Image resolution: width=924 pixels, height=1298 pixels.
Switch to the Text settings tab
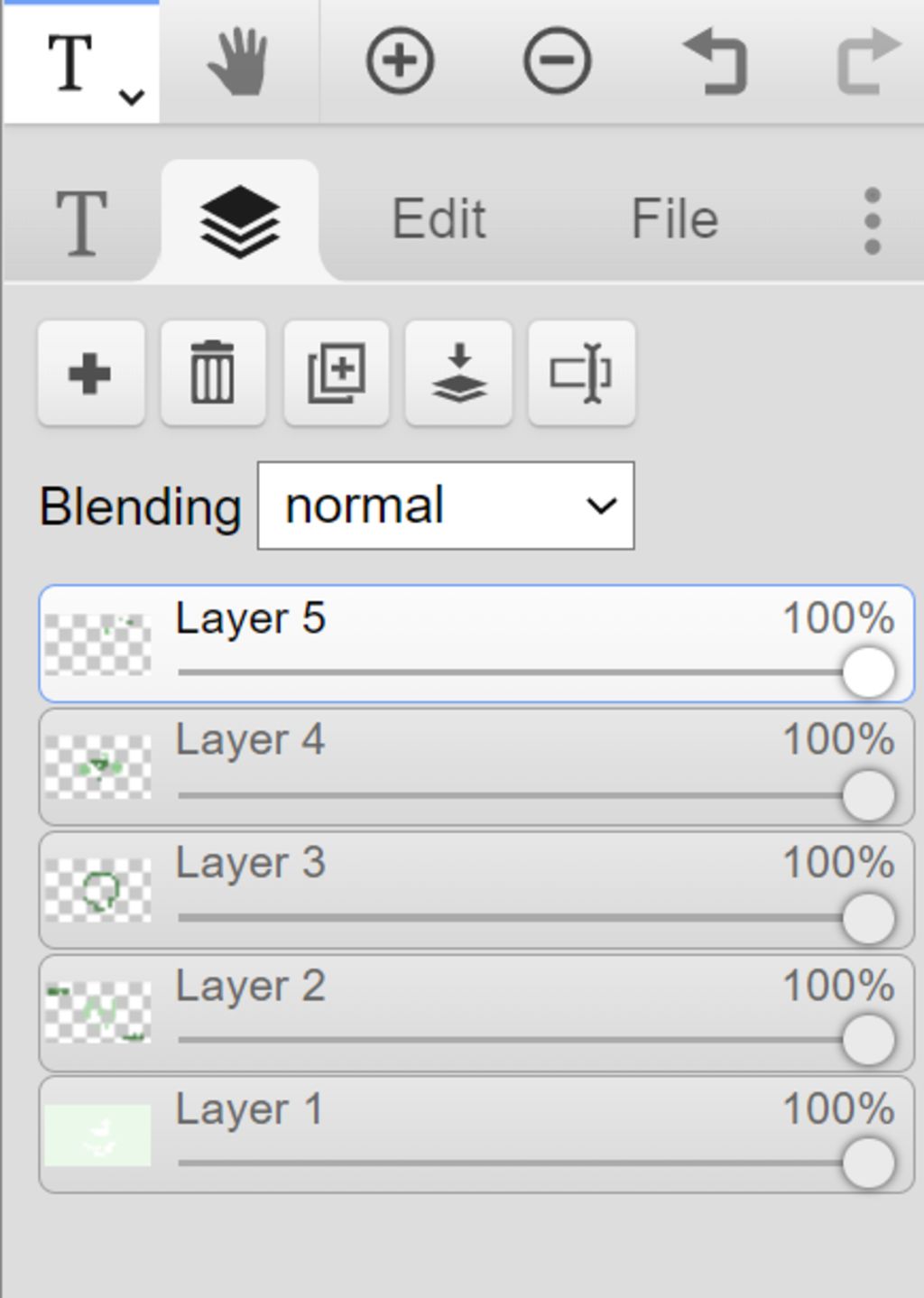coord(82,222)
